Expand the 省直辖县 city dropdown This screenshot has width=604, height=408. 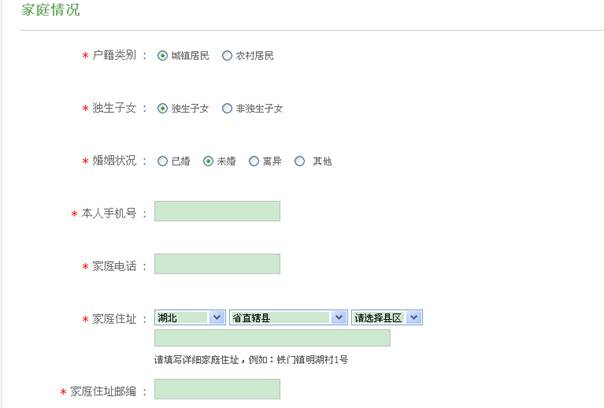pos(287,318)
